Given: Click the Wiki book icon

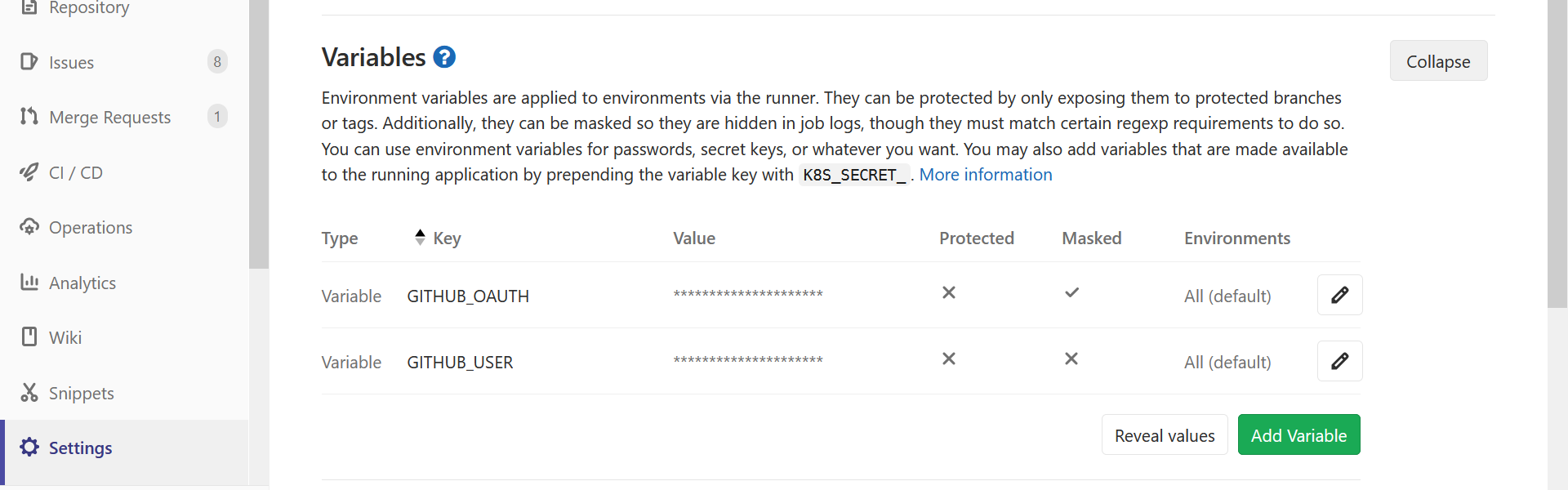Looking at the screenshot, I should 29,337.
